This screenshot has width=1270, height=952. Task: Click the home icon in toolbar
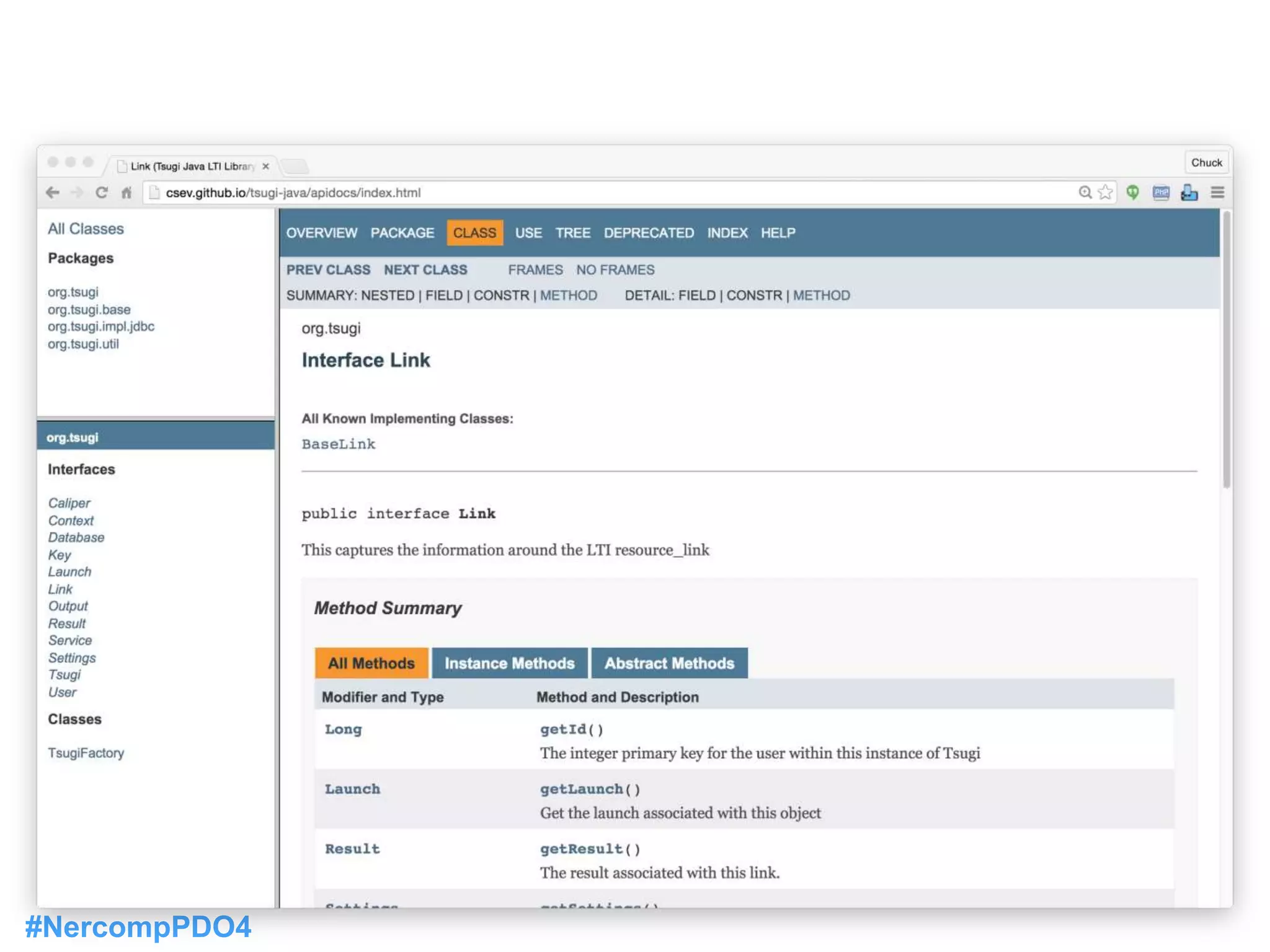click(127, 193)
